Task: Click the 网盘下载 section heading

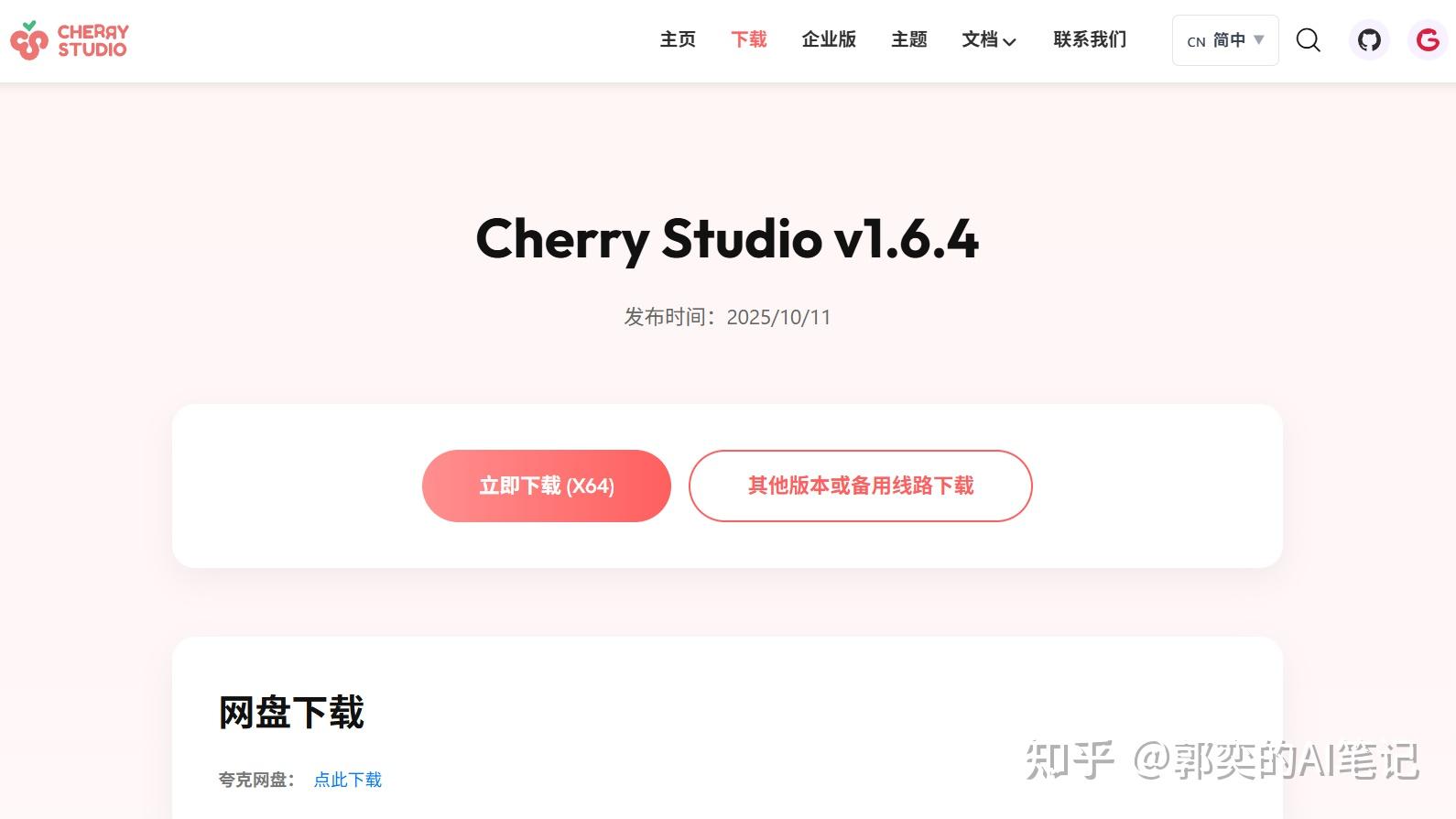Action: click(291, 713)
